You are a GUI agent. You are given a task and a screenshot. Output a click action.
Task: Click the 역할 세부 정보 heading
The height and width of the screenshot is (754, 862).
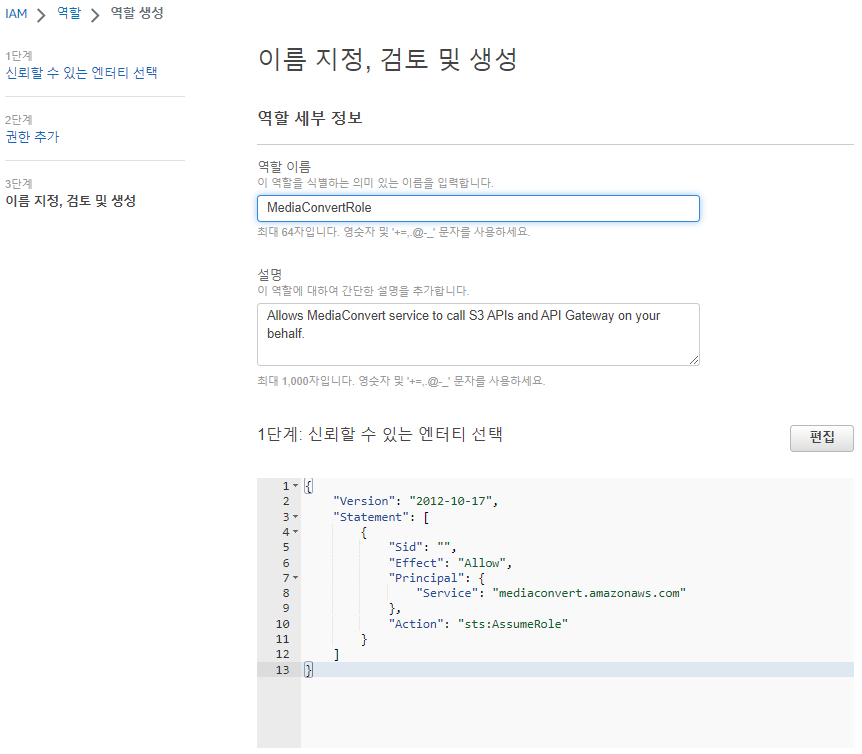tap(310, 118)
